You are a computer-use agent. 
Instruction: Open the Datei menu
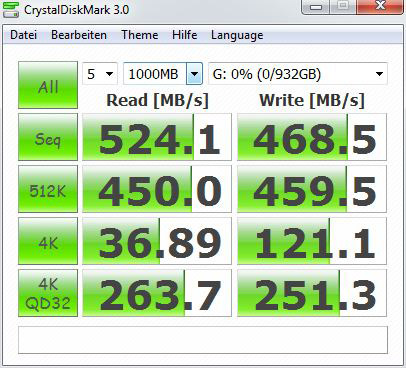tap(23, 35)
